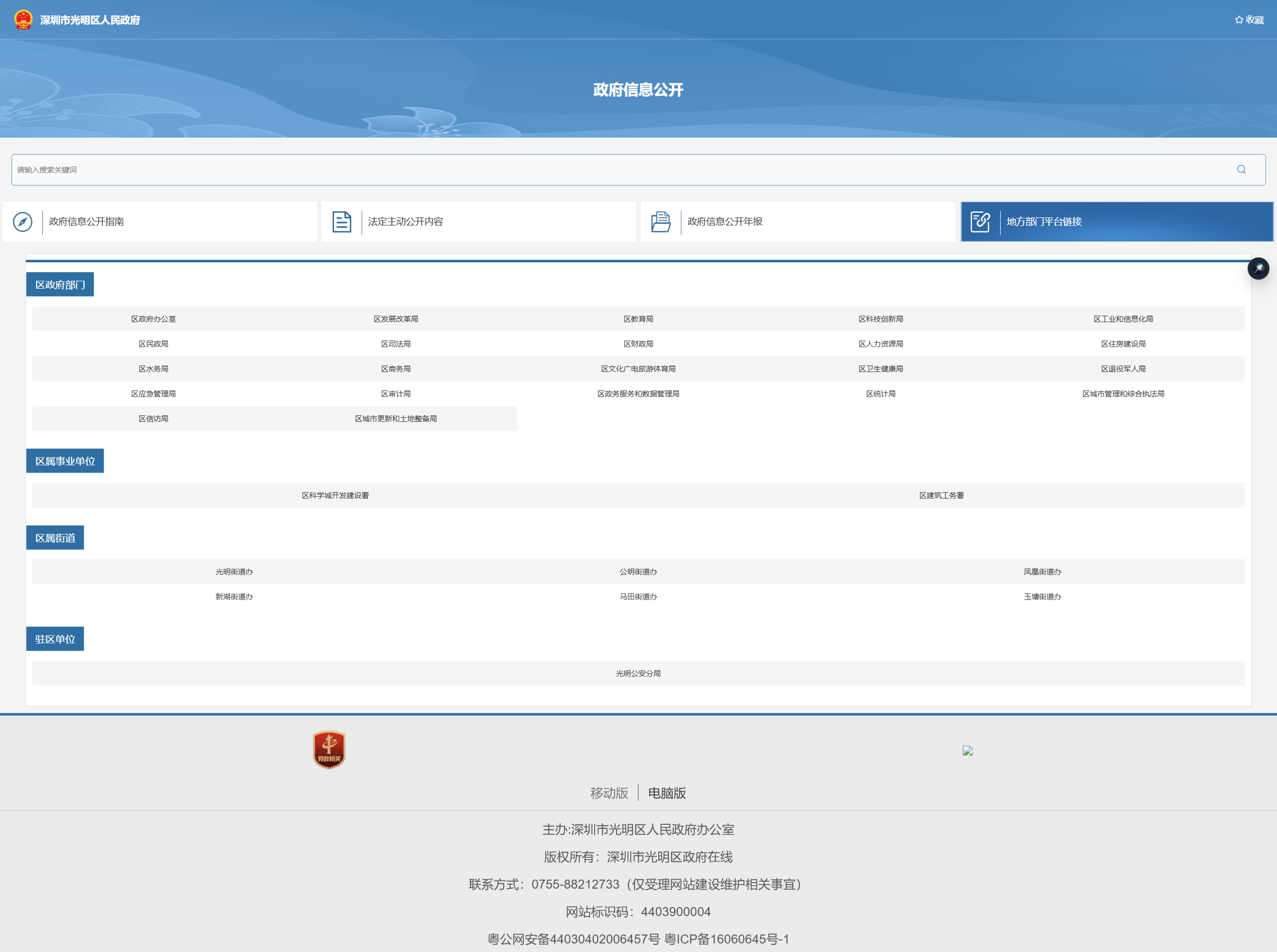
Task: Click the 粤ICP备16060645号-1 link
Action: click(x=727, y=939)
